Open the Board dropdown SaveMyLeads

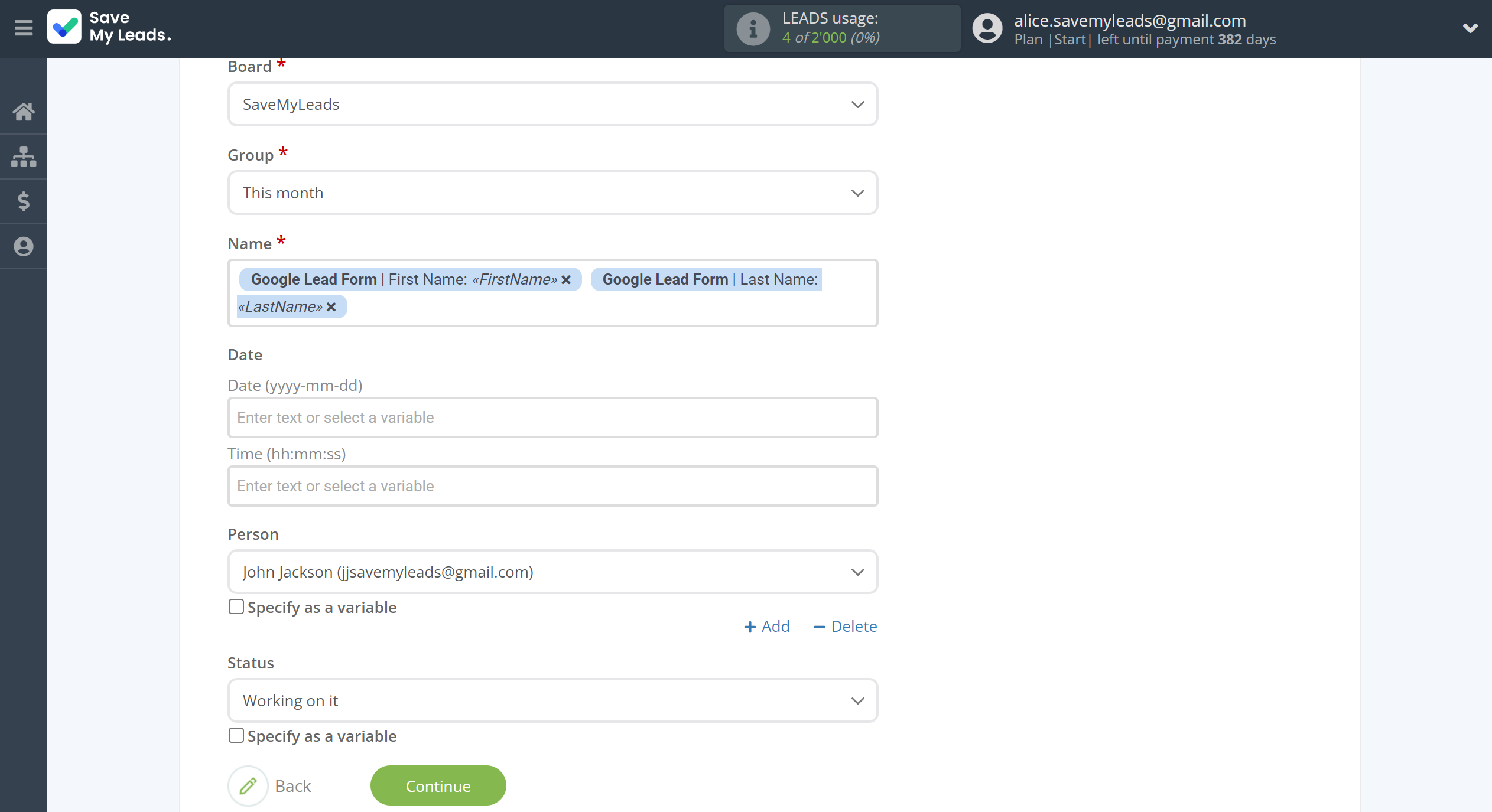pyautogui.click(x=552, y=104)
